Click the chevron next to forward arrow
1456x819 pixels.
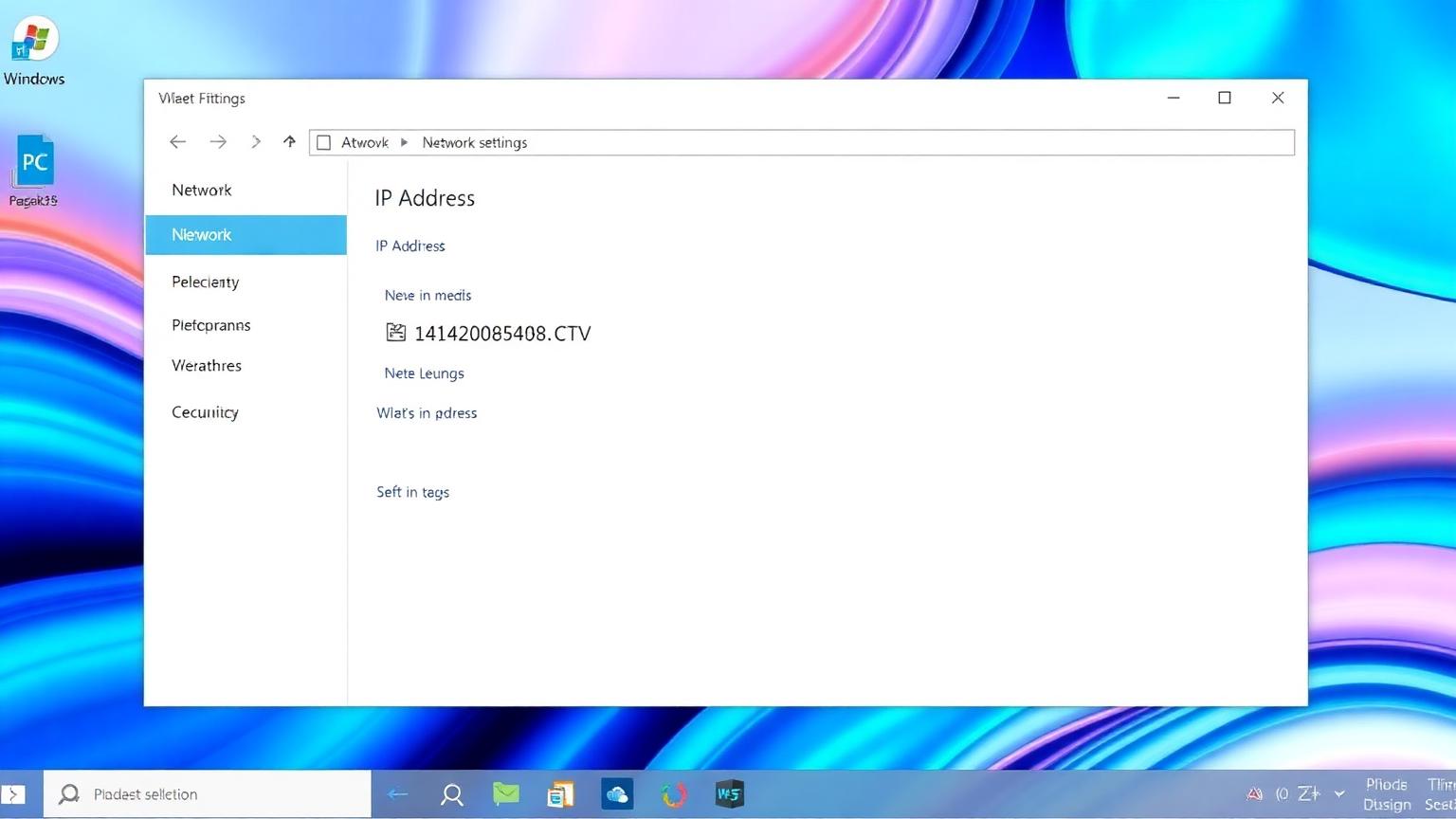click(x=255, y=142)
